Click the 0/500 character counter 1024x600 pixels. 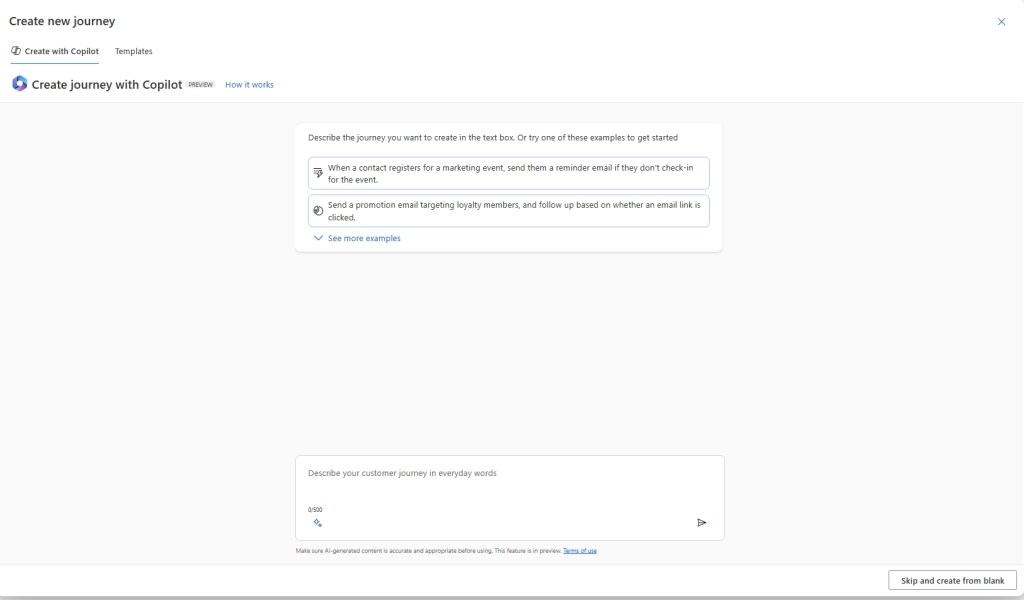(x=315, y=509)
